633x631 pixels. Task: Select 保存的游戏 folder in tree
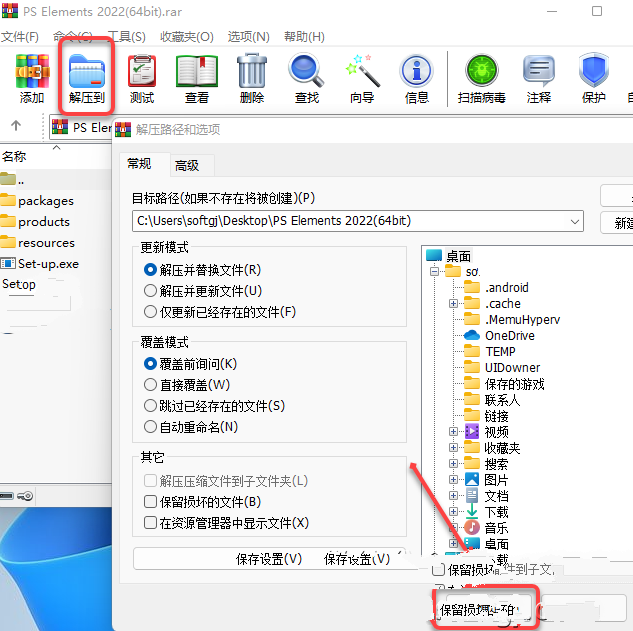(504, 384)
